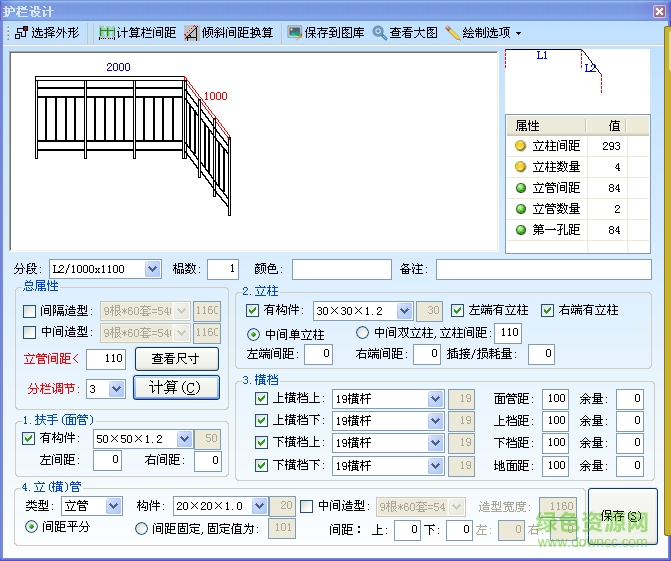671x561 pixels.
Task: Toggle the 上横档上 checkbox
Action: coord(261,399)
